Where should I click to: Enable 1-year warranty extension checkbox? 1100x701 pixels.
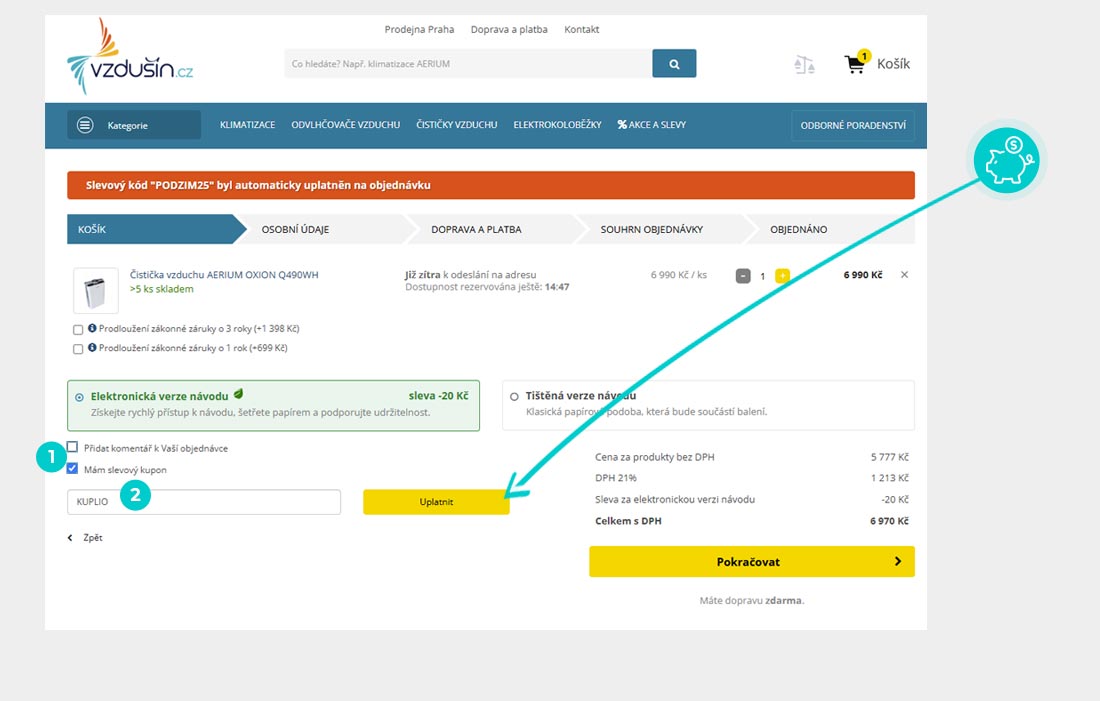(78, 349)
